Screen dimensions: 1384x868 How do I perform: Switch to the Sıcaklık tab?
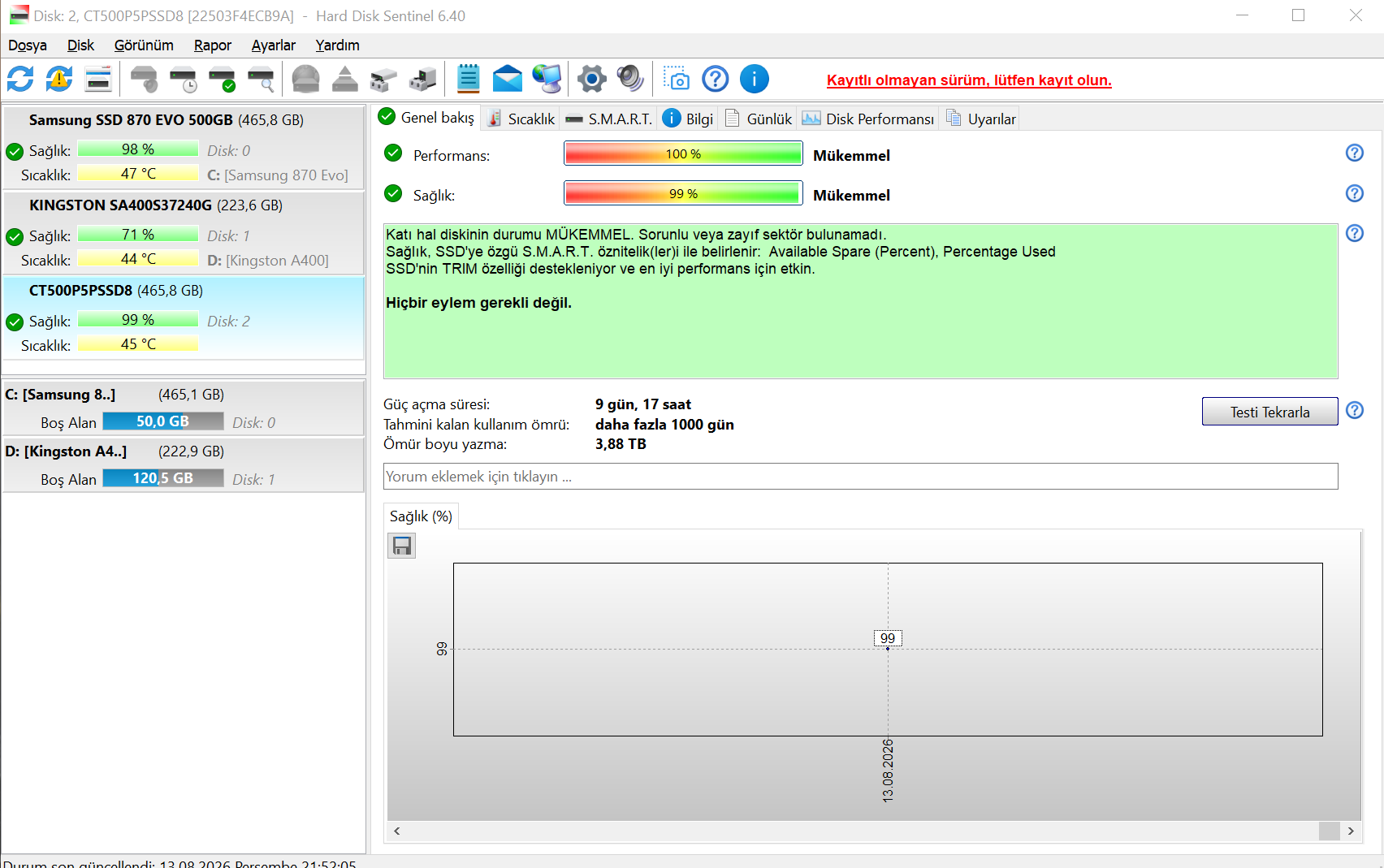click(x=521, y=119)
